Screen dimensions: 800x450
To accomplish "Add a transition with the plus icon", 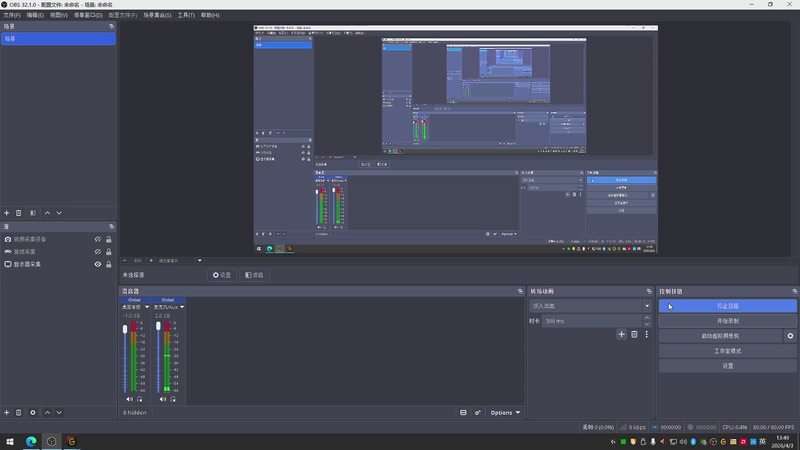I will click(x=621, y=334).
